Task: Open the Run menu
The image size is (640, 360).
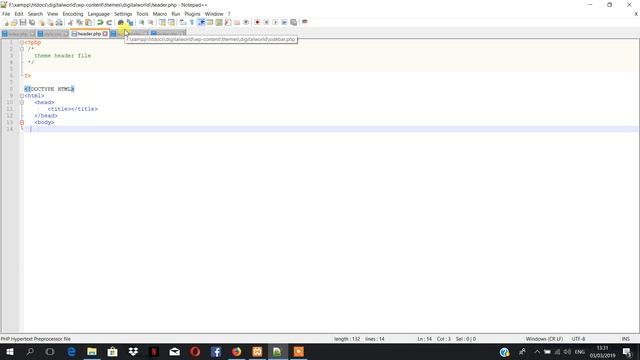Action: pyautogui.click(x=176, y=14)
